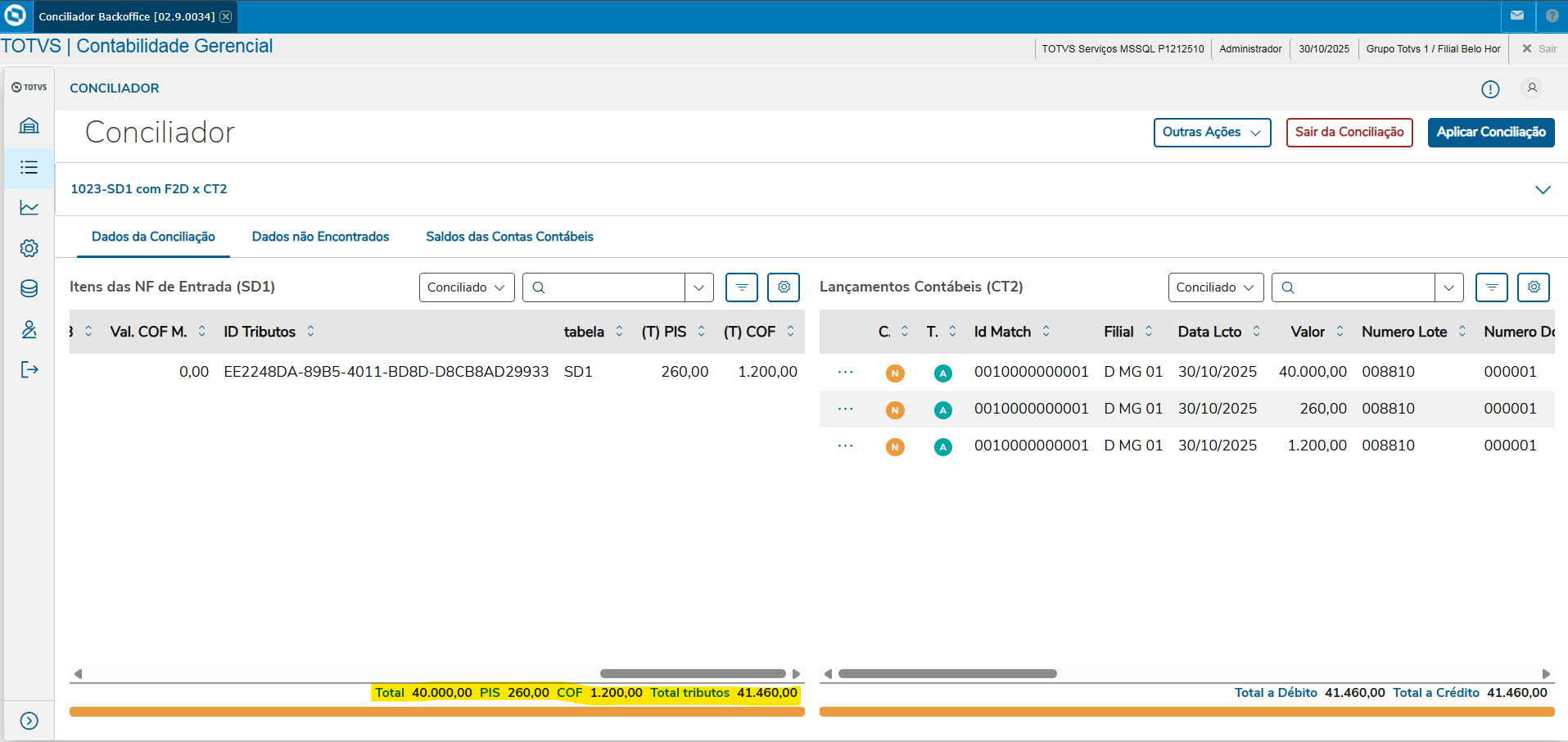Select ID Tributos cell EE2248DA-89B5-4011-BD8D-D8CB8AD29933
The width and height of the screenshot is (1568, 742).
click(386, 372)
